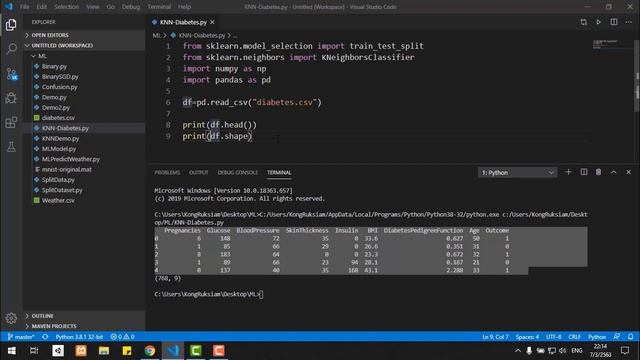
Task: Open the Test flask view in activity bar
Action: (x=11, y=147)
